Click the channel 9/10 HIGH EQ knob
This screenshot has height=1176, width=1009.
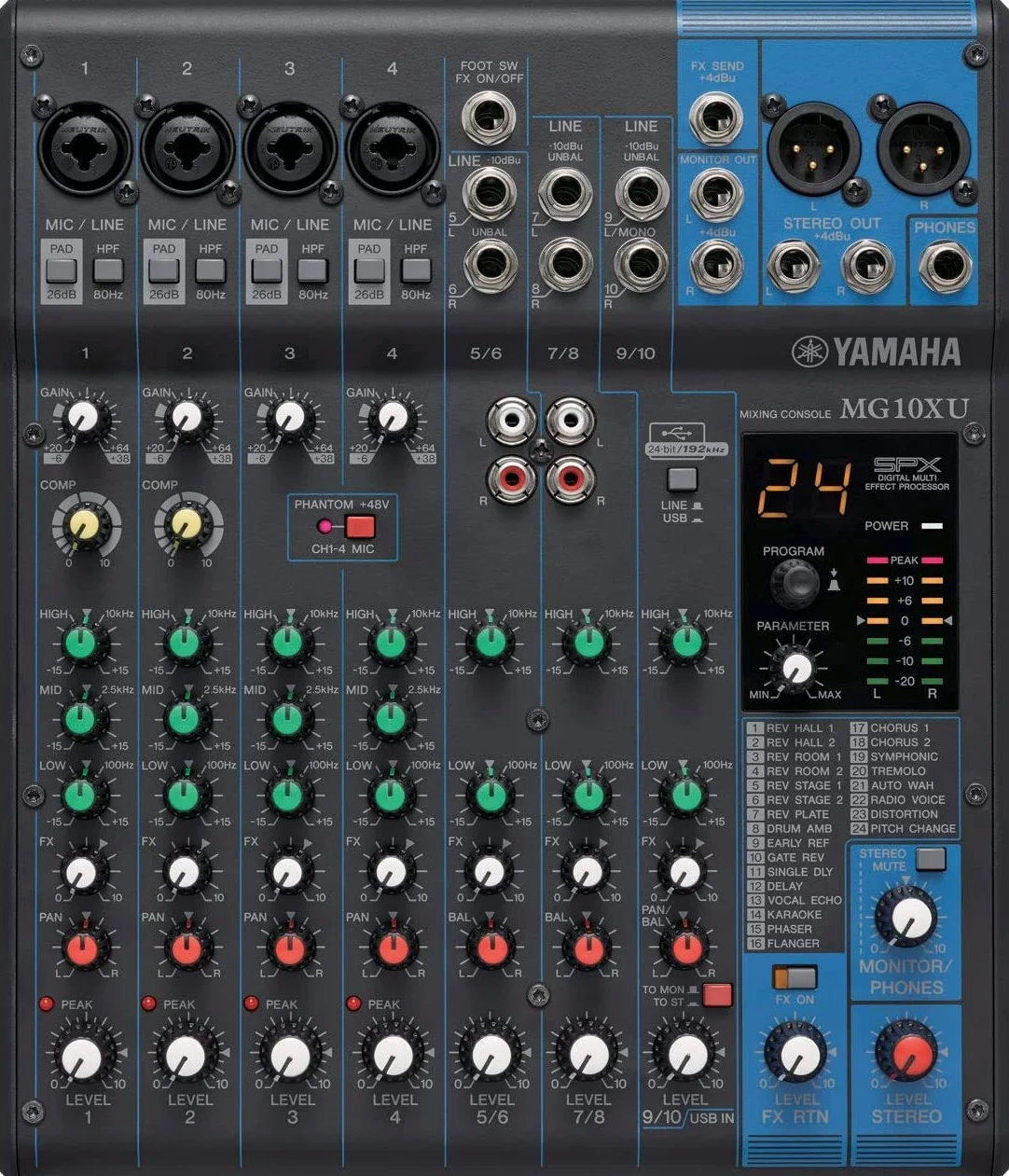[x=686, y=643]
